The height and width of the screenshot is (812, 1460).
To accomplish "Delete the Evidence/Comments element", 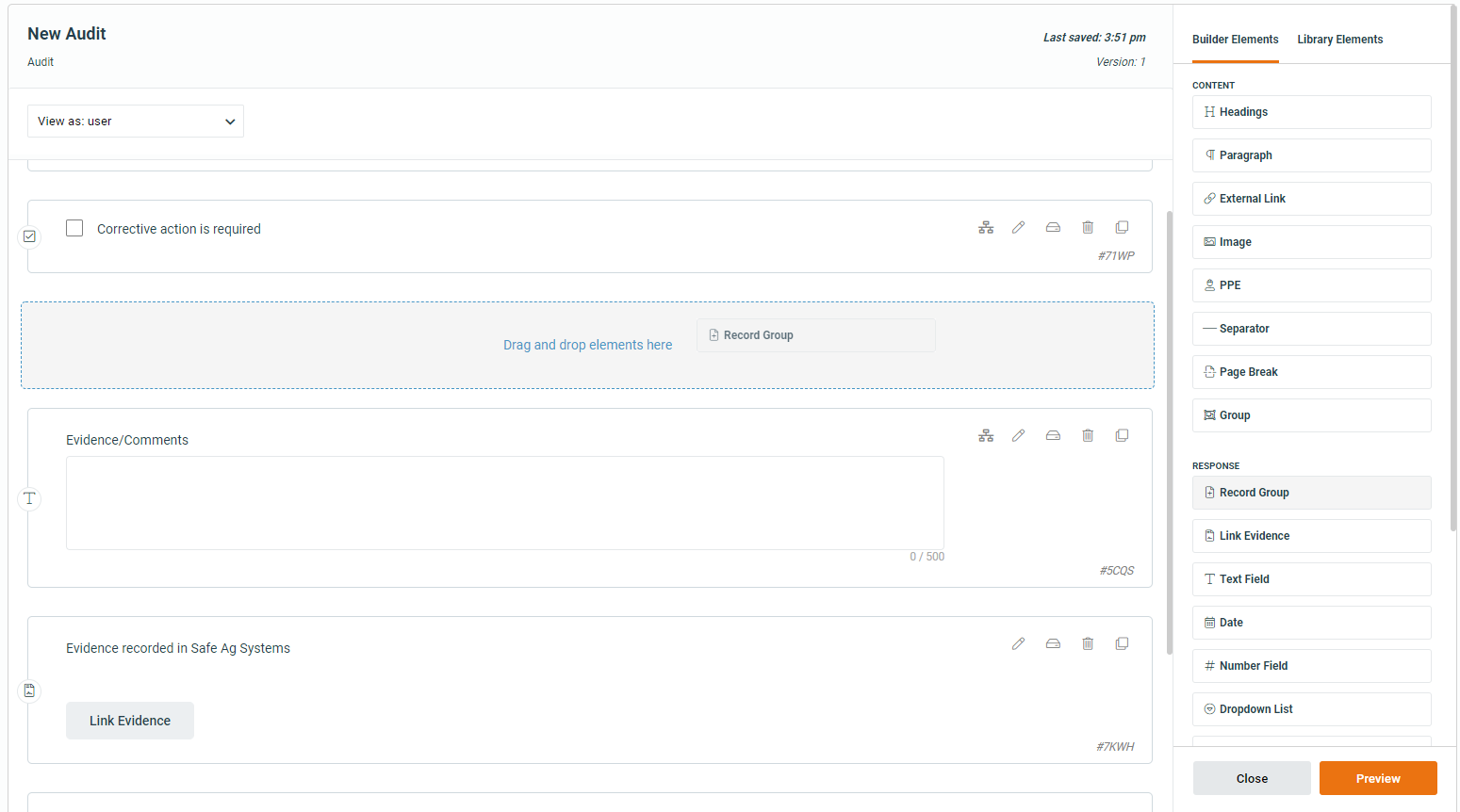I will click(1088, 435).
